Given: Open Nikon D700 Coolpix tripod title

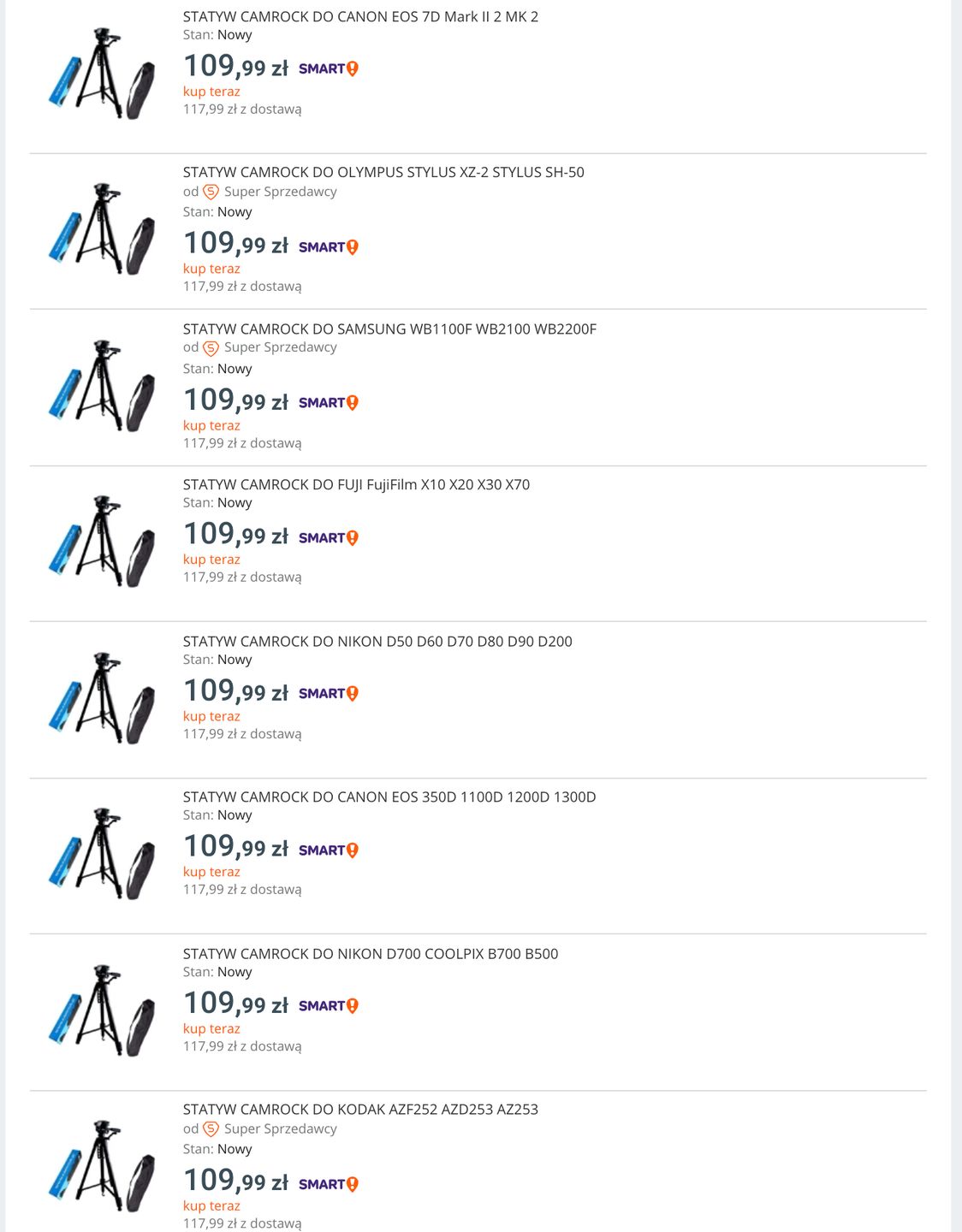Looking at the screenshot, I should (371, 953).
